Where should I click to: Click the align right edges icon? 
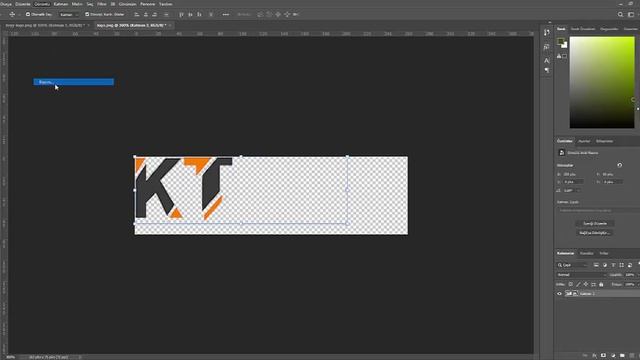(155, 14)
